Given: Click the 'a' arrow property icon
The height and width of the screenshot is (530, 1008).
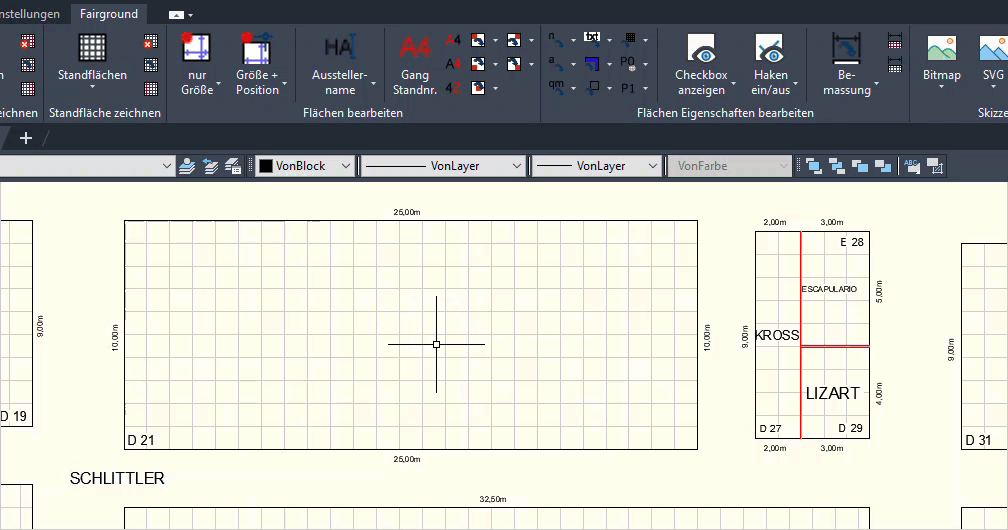Looking at the screenshot, I should tap(556, 64).
